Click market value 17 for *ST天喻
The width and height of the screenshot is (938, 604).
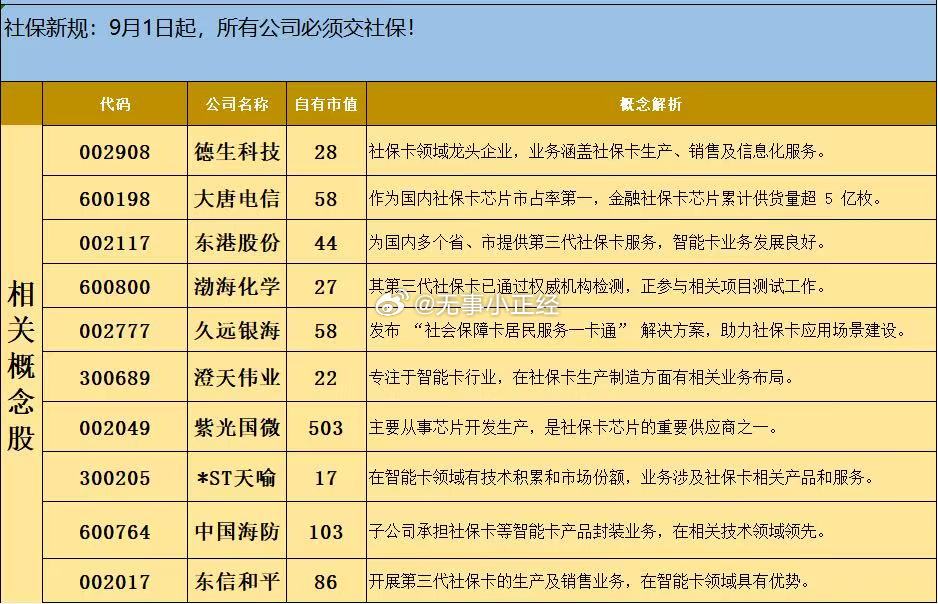(326, 478)
